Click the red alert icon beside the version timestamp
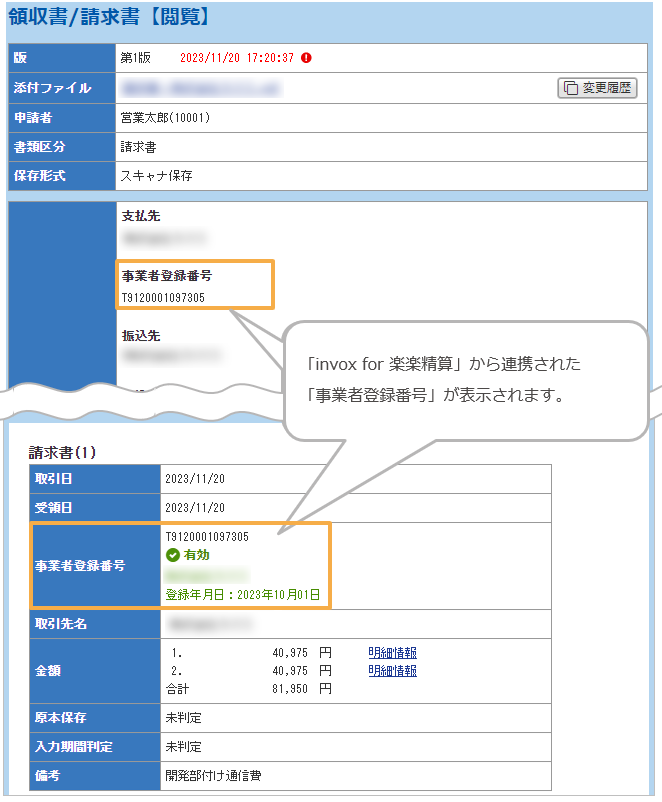This screenshot has height=802, width=662. tap(306, 58)
